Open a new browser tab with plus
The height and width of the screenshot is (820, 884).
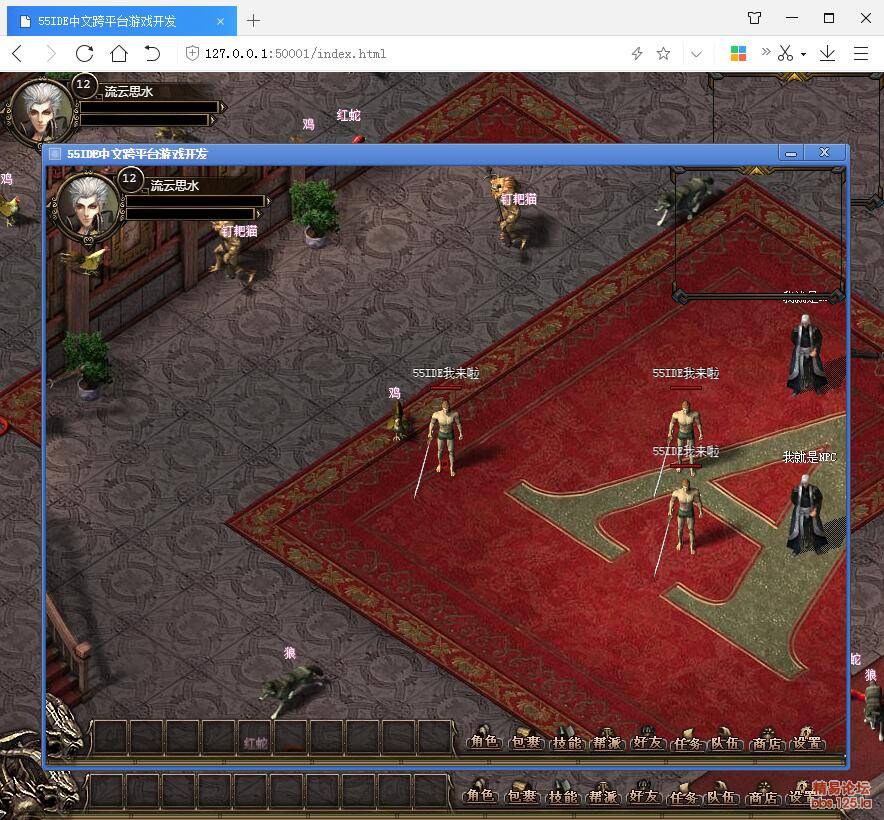pos(254,21)
